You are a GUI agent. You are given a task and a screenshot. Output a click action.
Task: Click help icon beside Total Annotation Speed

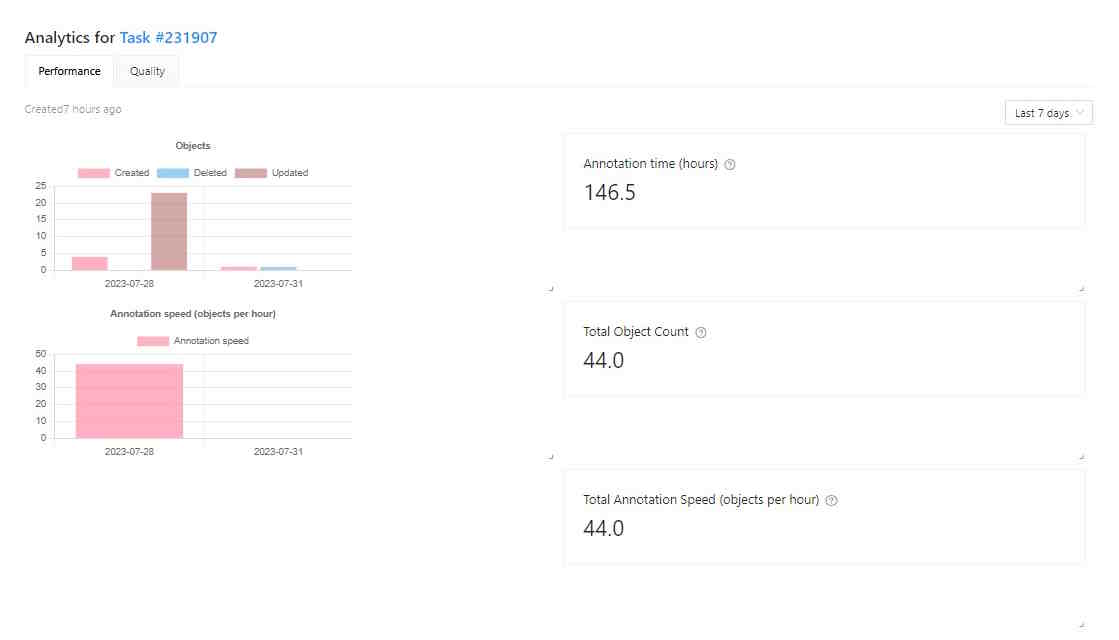[831, 501]
